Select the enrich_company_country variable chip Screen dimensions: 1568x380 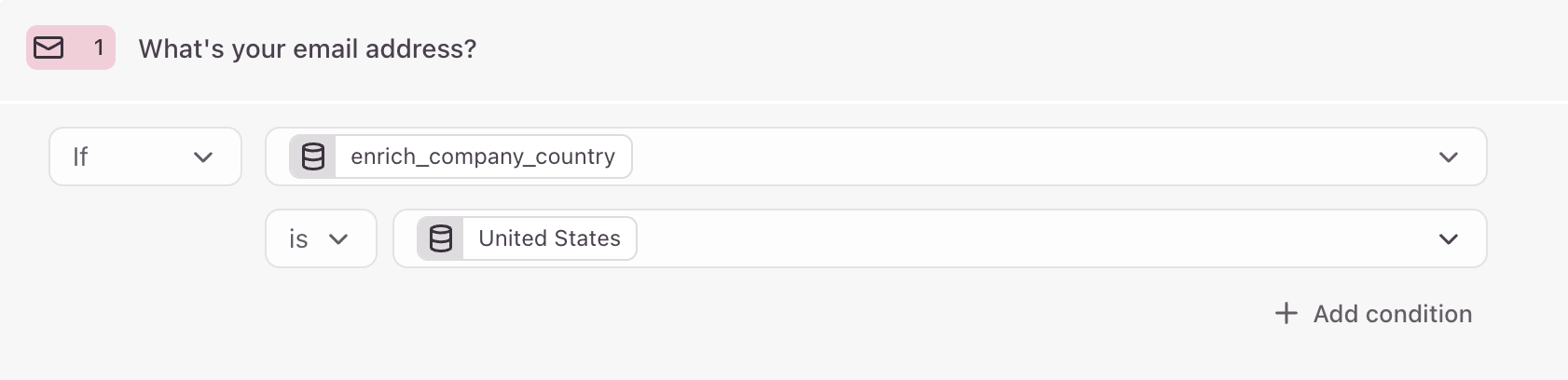(461, 156)
